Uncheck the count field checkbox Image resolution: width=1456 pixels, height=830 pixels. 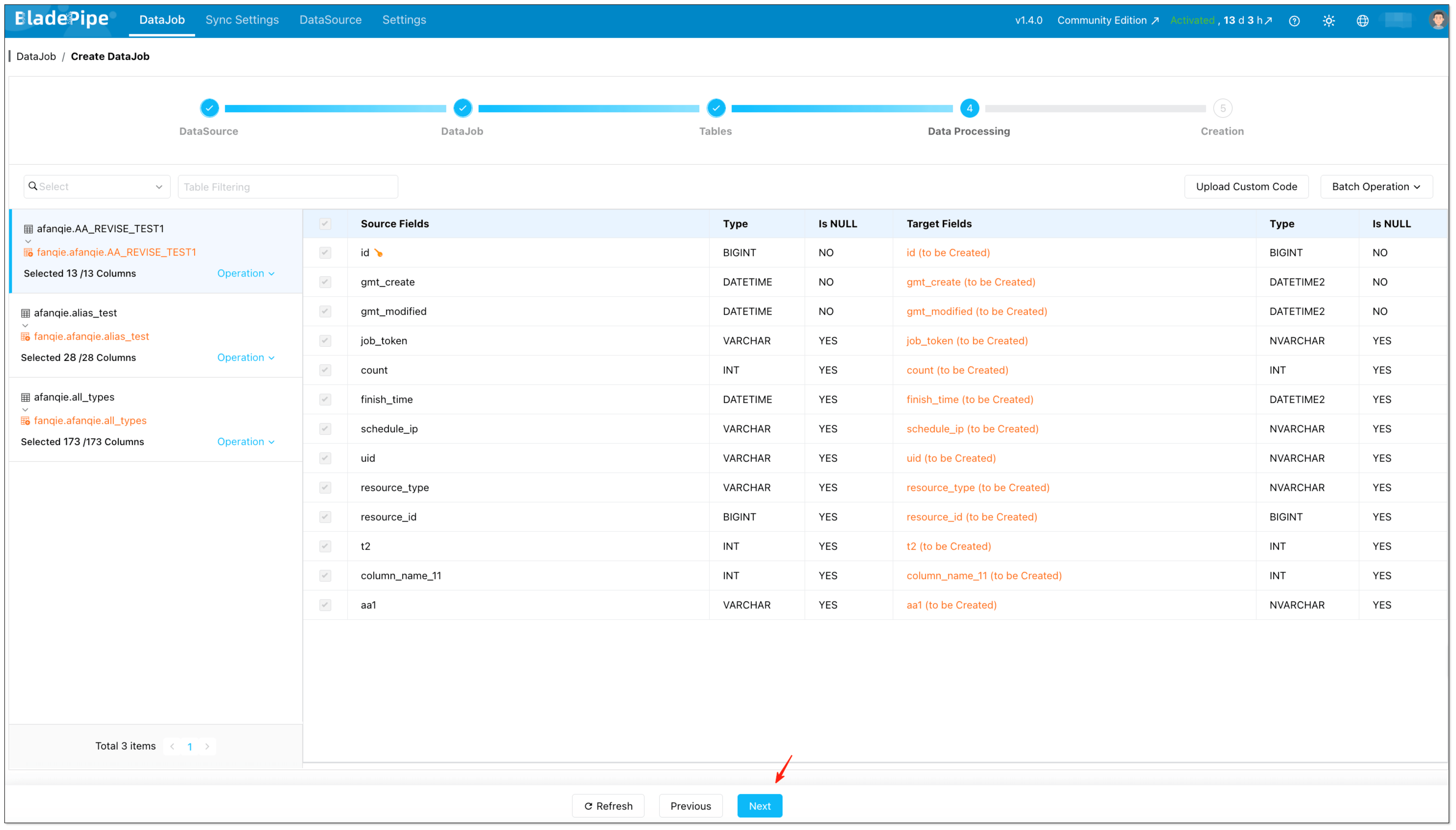coord(325,370)
